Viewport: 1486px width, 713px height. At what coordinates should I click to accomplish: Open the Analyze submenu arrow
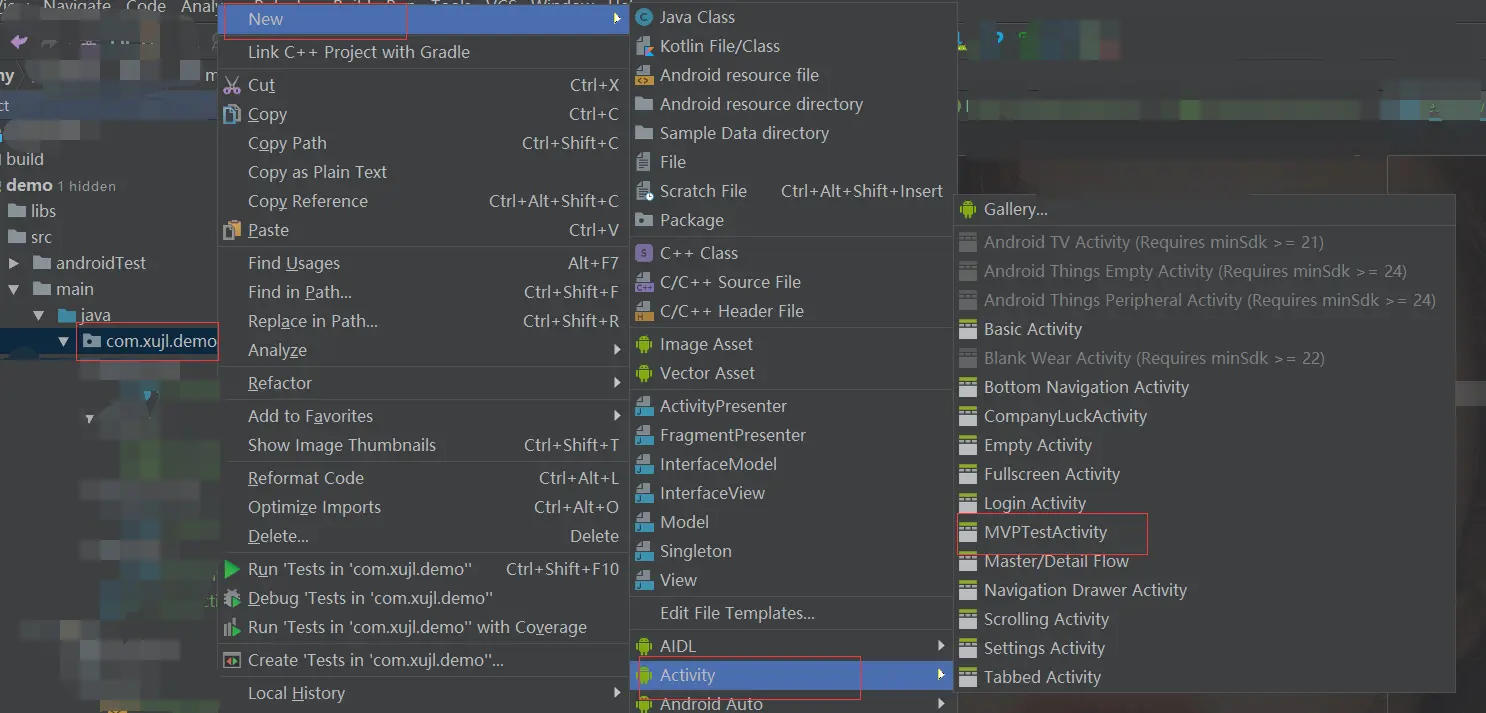[x=617, y=350]
